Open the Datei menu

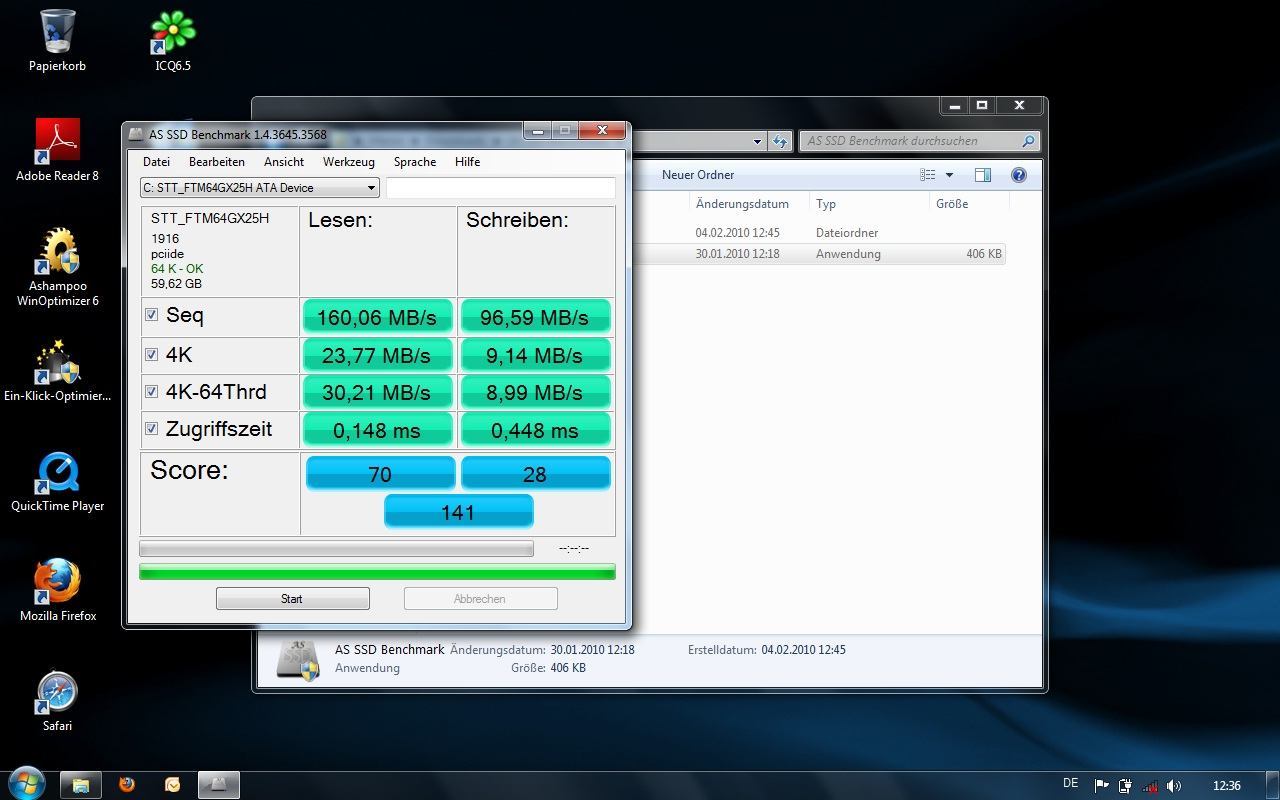[x=156, y=162]
